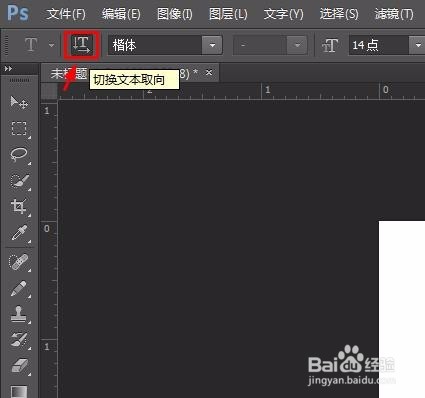Click the white document canvas
This screenshot has height=398, width=425.
click(x=402, y=308)
